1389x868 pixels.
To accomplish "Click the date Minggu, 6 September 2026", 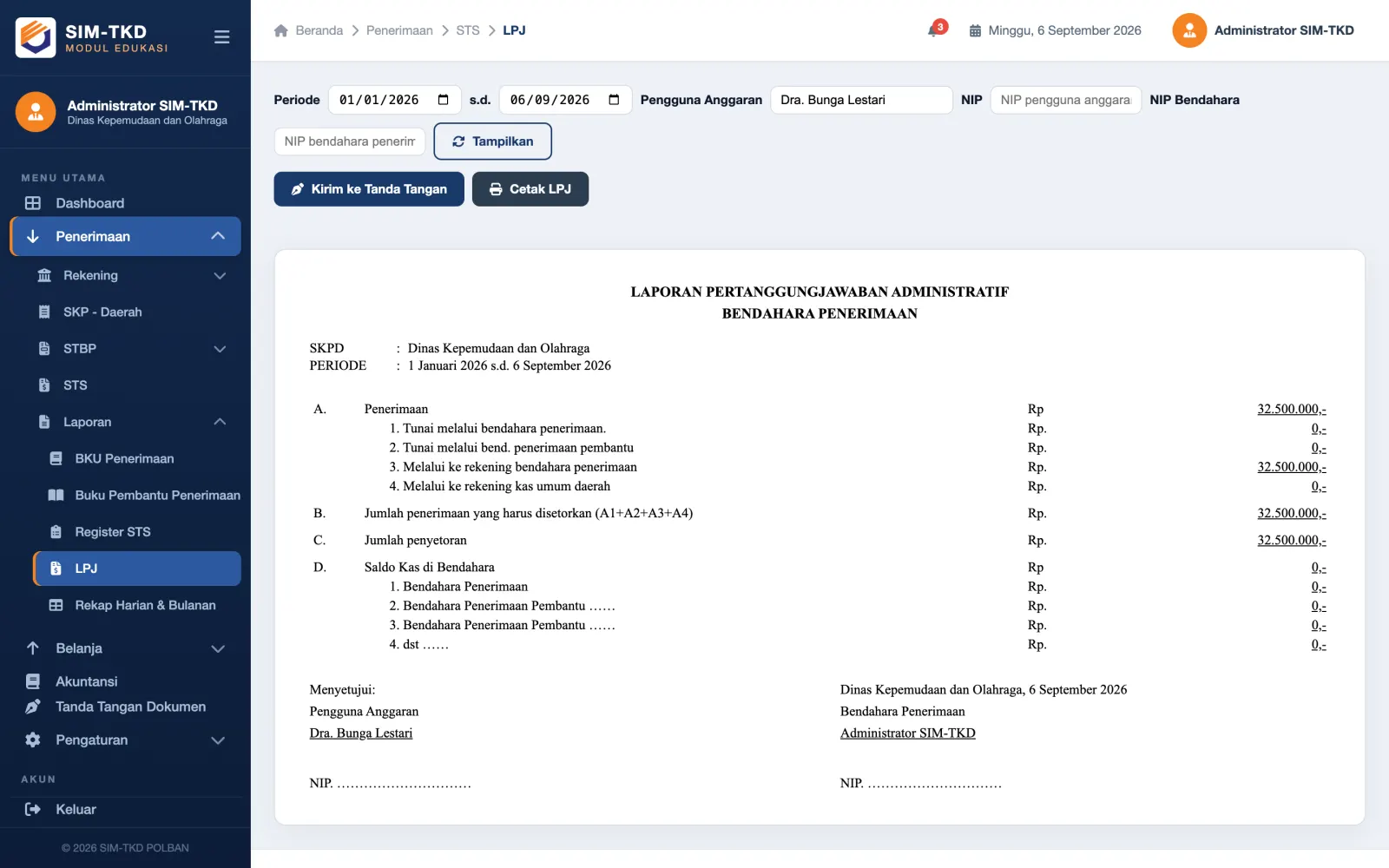I will tap(1064, 30).
